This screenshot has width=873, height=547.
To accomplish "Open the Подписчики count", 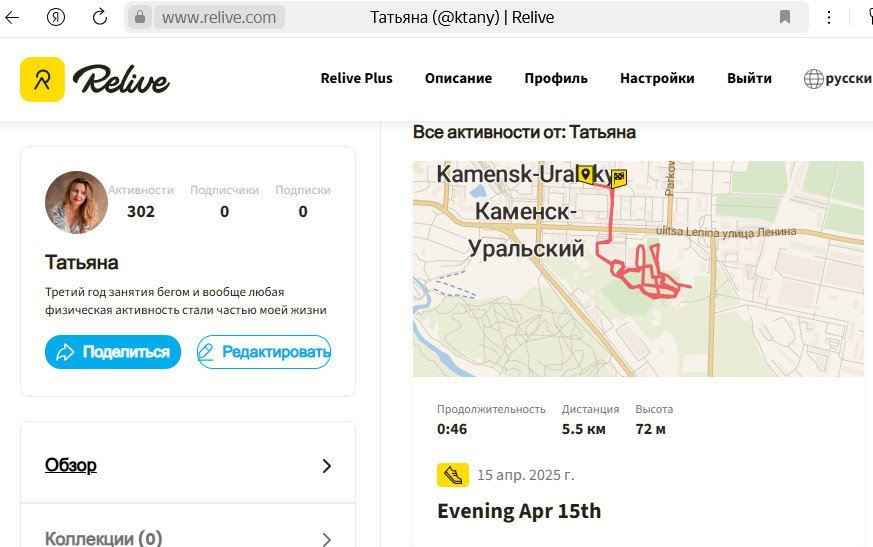I will tap(224, 212).
